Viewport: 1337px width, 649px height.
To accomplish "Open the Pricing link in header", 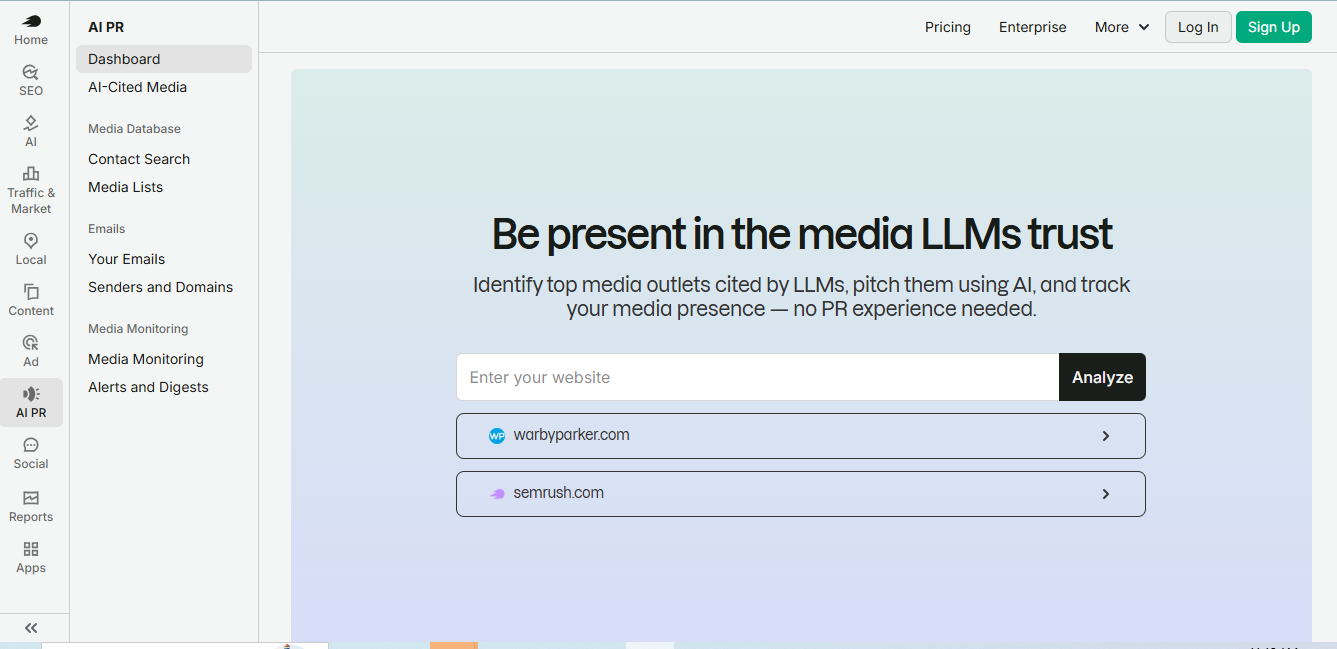I will coord(947,27).
